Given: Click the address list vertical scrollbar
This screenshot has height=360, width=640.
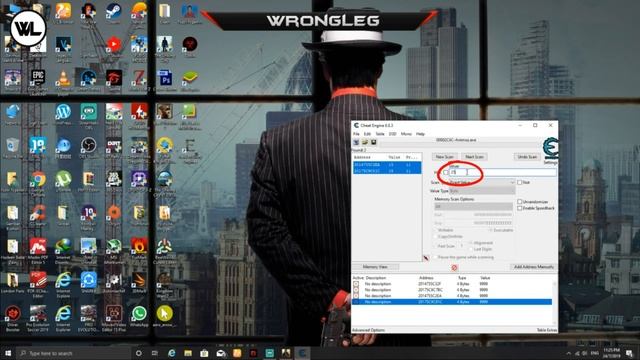Looking at the screenshot, I should 555,302.
